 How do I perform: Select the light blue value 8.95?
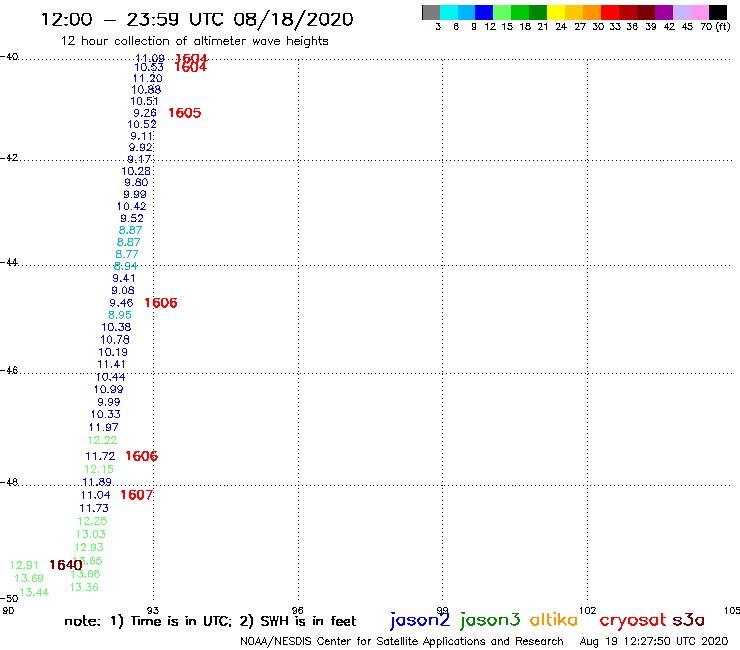(x=119, y=315)
